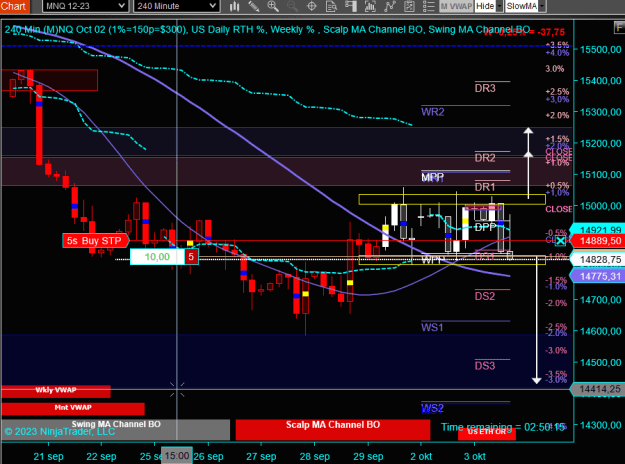Image resolution: width=625 pixels, height=464 pixels.
Task: Click the 15200,00 price axis label
Action: pyautogui.click(x=601, y=143)
